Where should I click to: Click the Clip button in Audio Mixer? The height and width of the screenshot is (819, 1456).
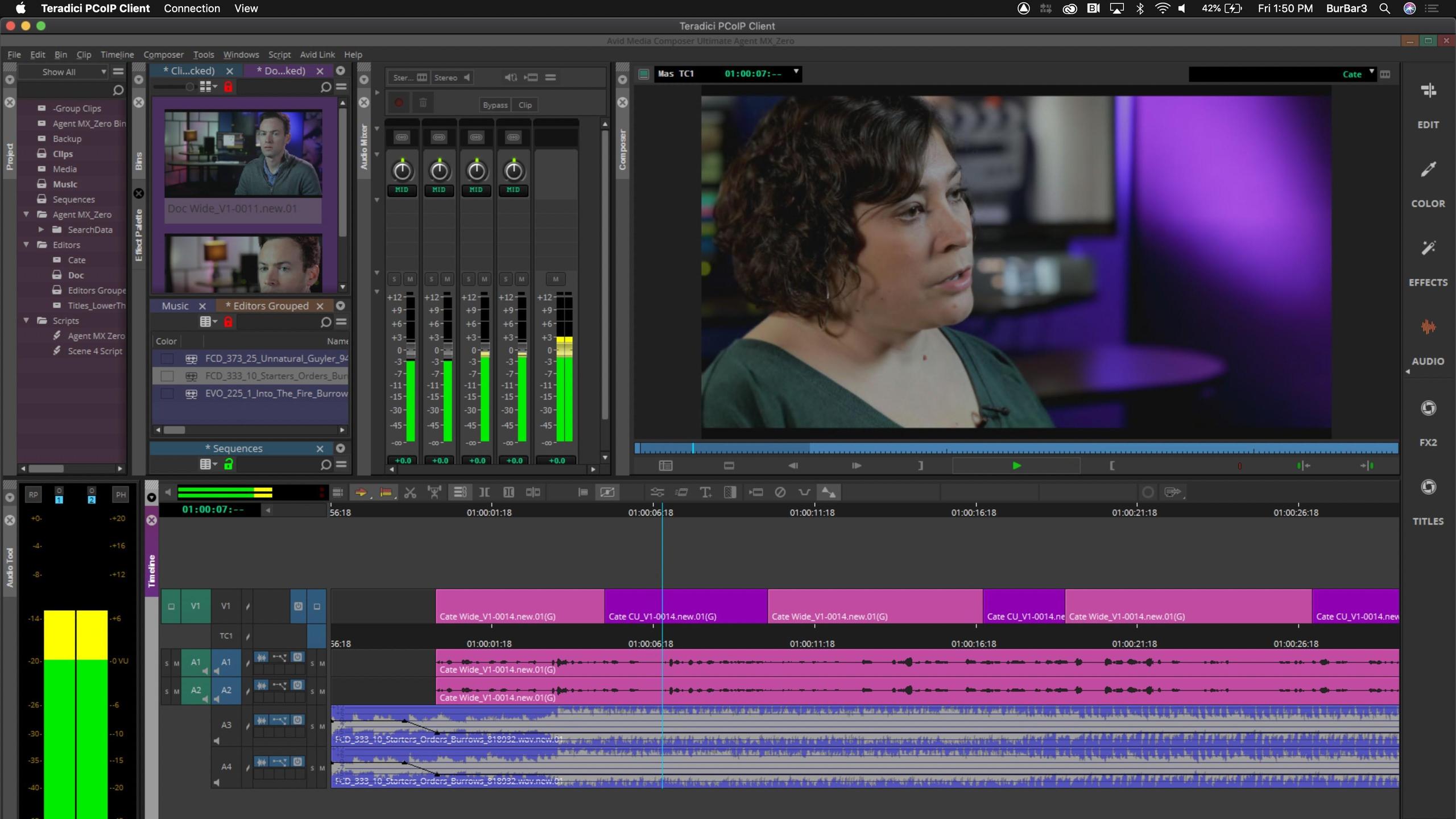pyautogui.click(x=525, y=105)
